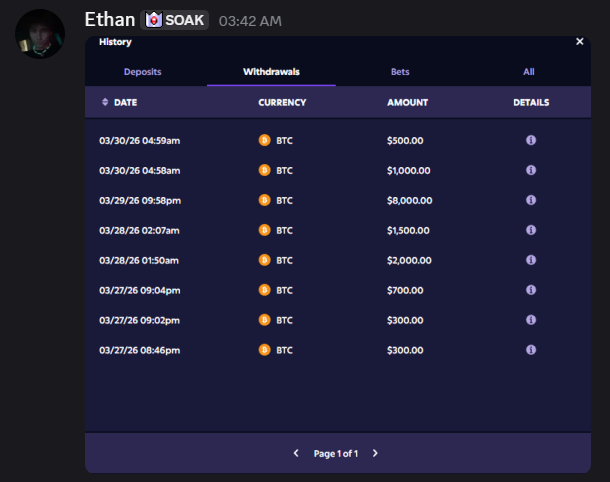Screen dimensions: 610x482
Task: Click the CURRENCY column header
Action: [x=282, y=102]
